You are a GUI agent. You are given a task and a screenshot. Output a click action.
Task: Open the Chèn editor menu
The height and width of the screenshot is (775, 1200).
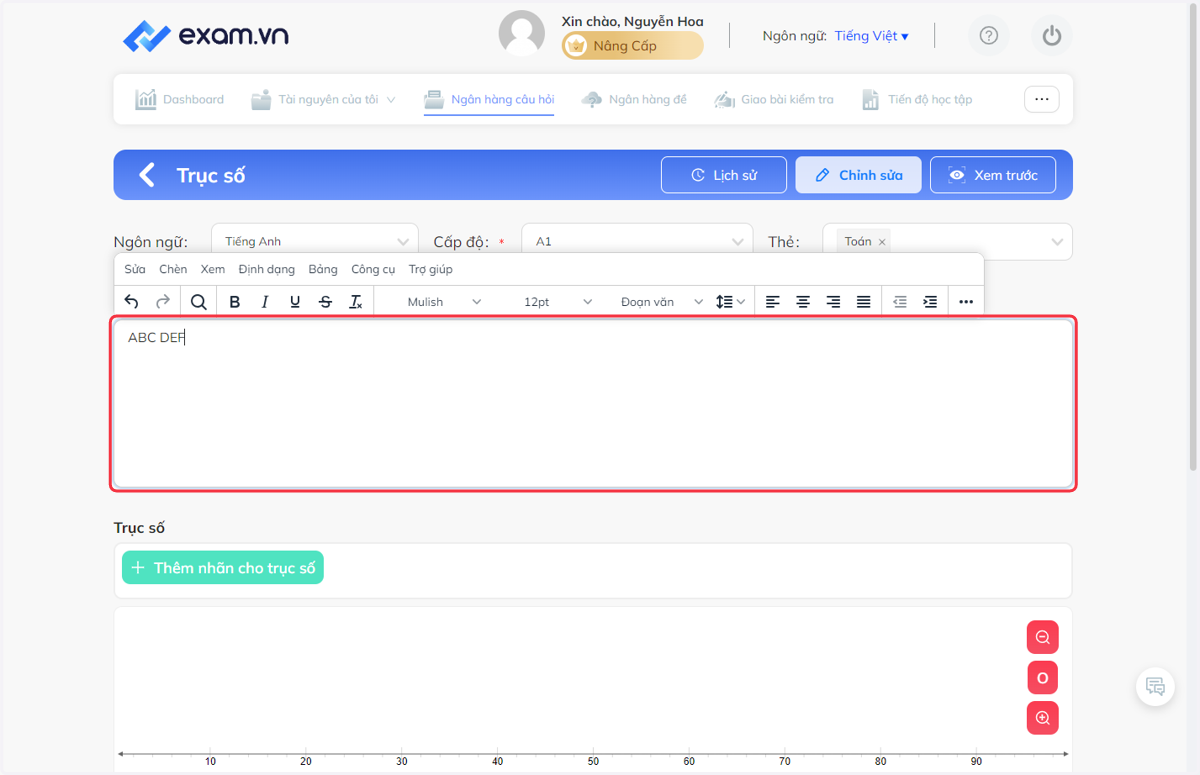[173, 269]
